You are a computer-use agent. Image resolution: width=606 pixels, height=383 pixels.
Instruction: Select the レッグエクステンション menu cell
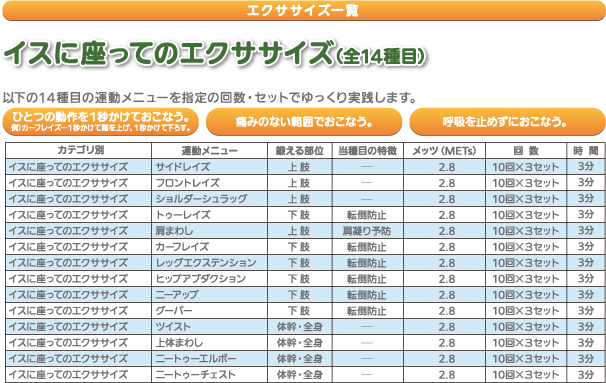point(209,263)
